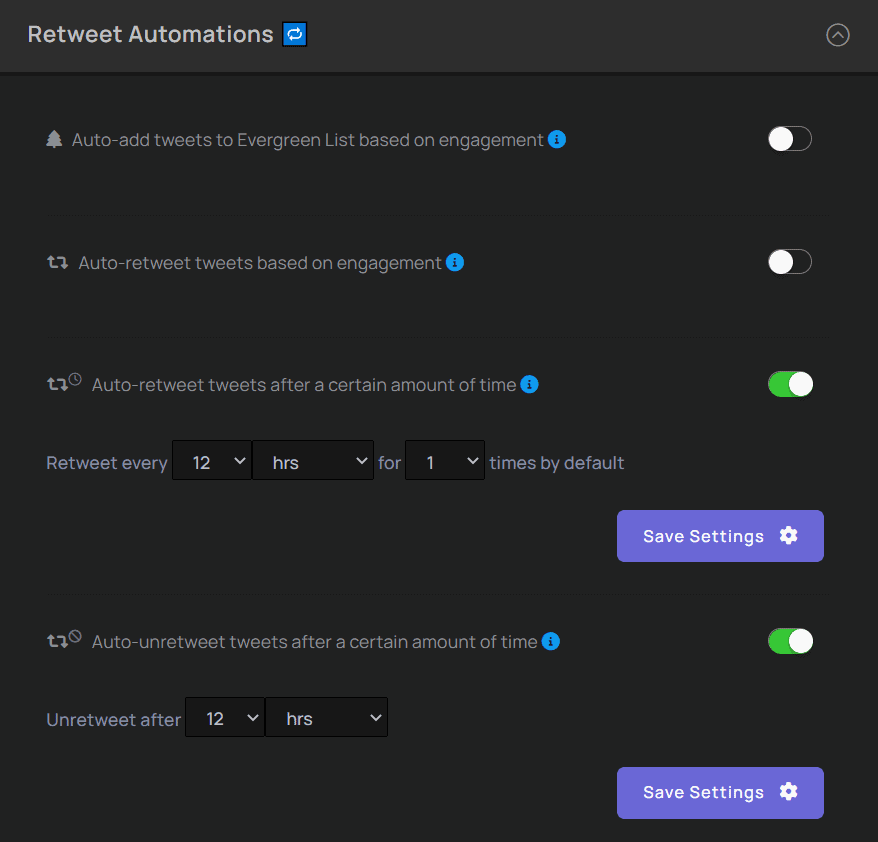Collapse the Retweet Automations panel
This screenshot has height=842, width=878.
pyautogui.click(x=837, y=35)
